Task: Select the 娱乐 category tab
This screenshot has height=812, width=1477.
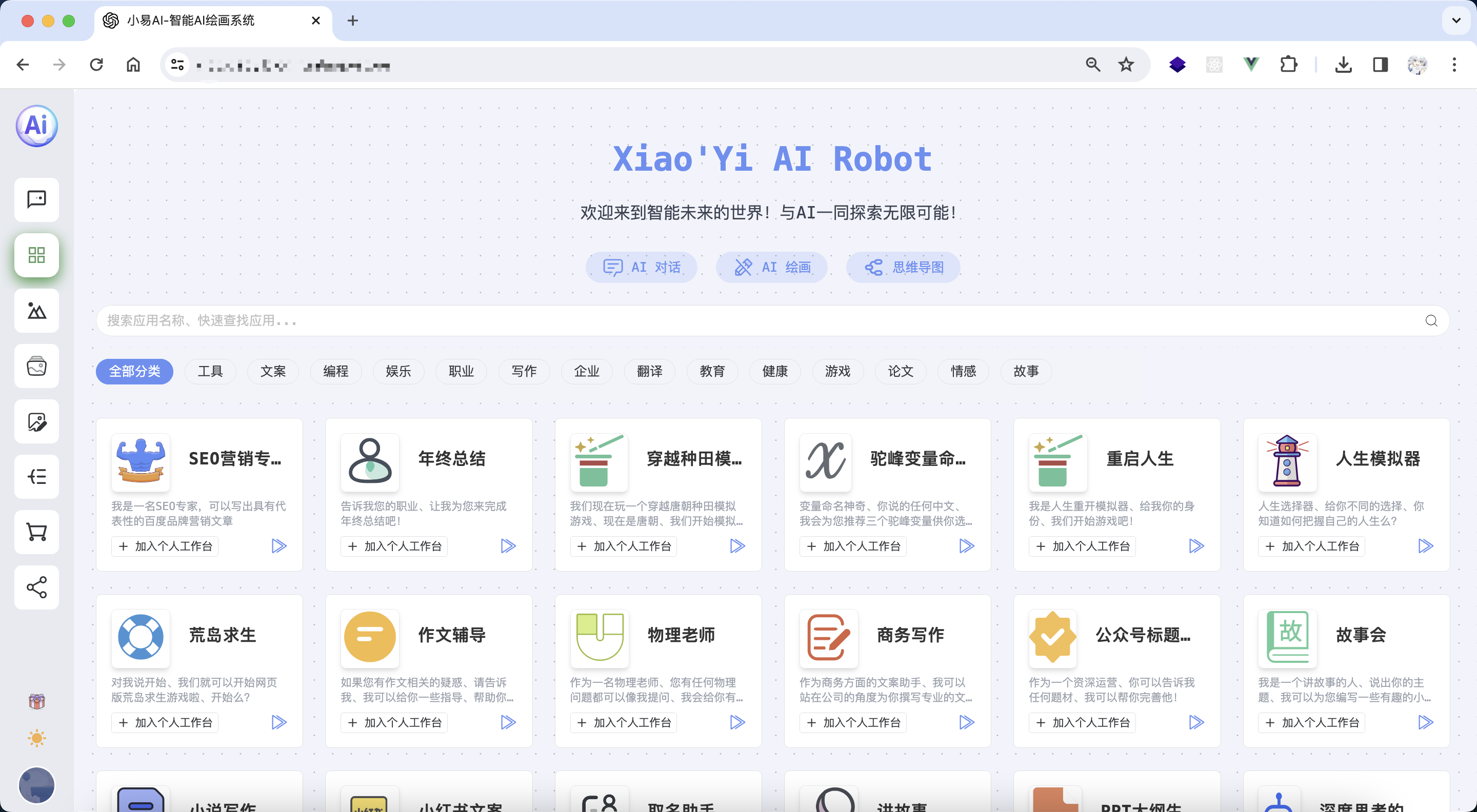Action: pyautogui.click(x=398, y=371)
